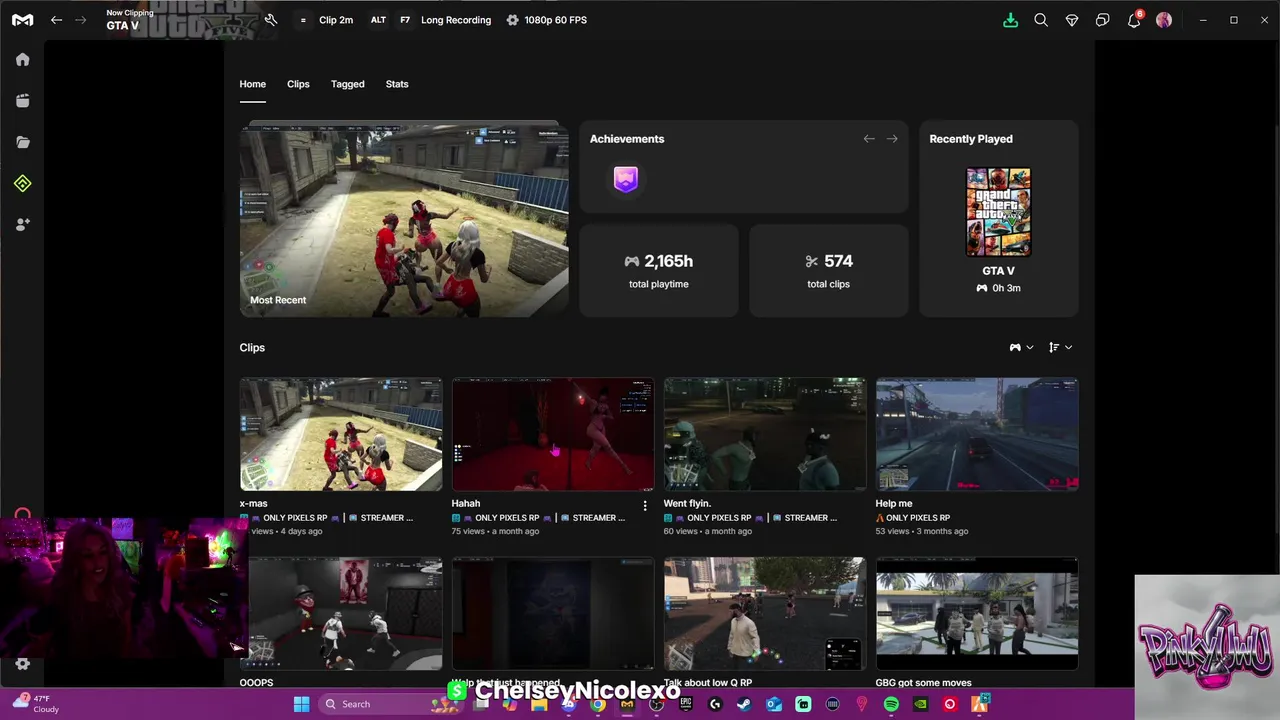Open the GTA V recently played cover
Screen dimensions: 1280x720
pyautogui.click(x=998, y=212)
